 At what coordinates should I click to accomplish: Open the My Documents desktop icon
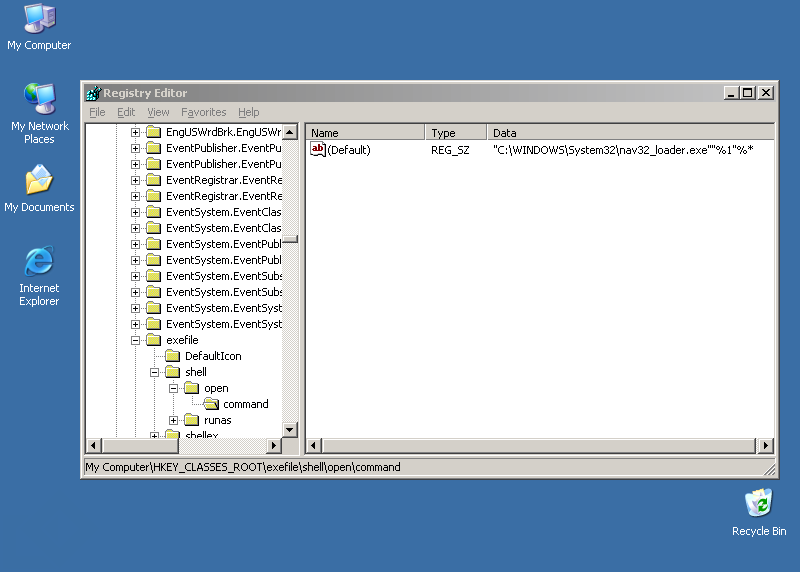pos(39,189)
